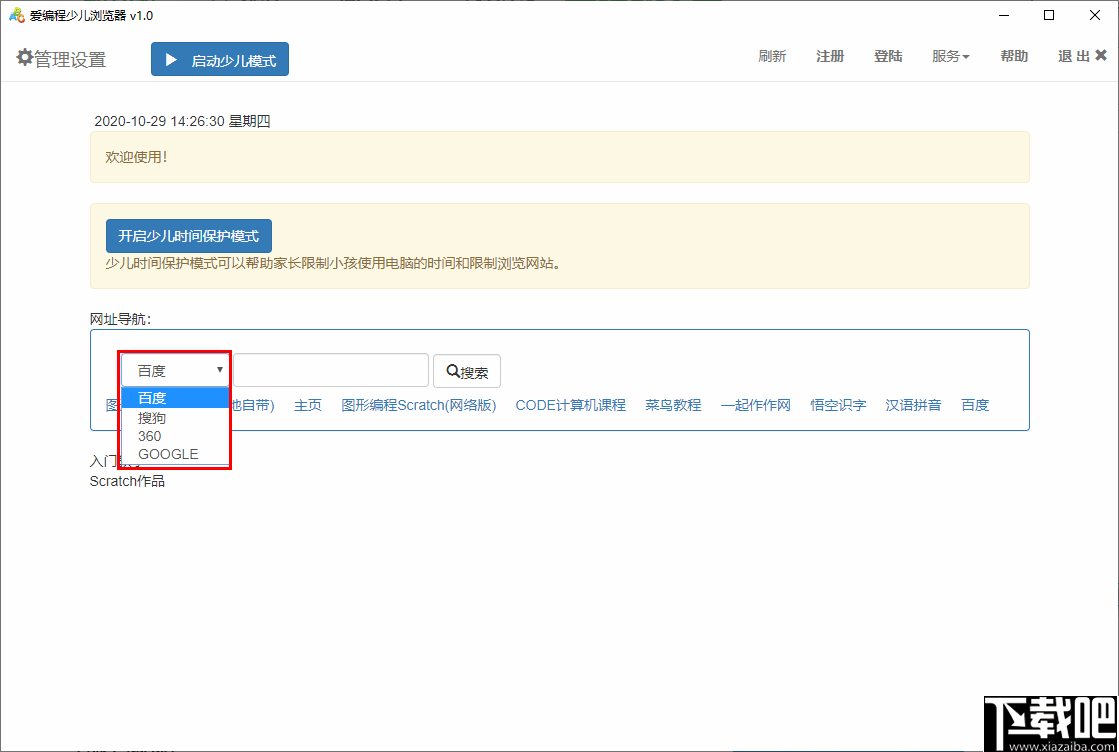Screen dimensions: 1119x752
Task: Open the 汉语拼音 link
Action: [913, 405]
